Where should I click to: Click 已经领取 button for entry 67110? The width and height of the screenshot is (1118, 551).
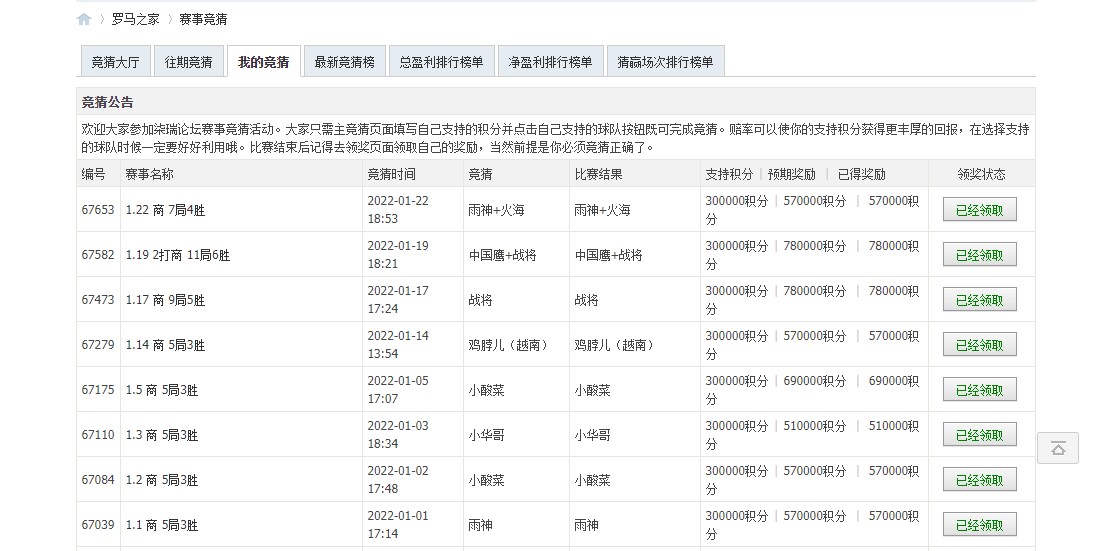coord(979,435)
